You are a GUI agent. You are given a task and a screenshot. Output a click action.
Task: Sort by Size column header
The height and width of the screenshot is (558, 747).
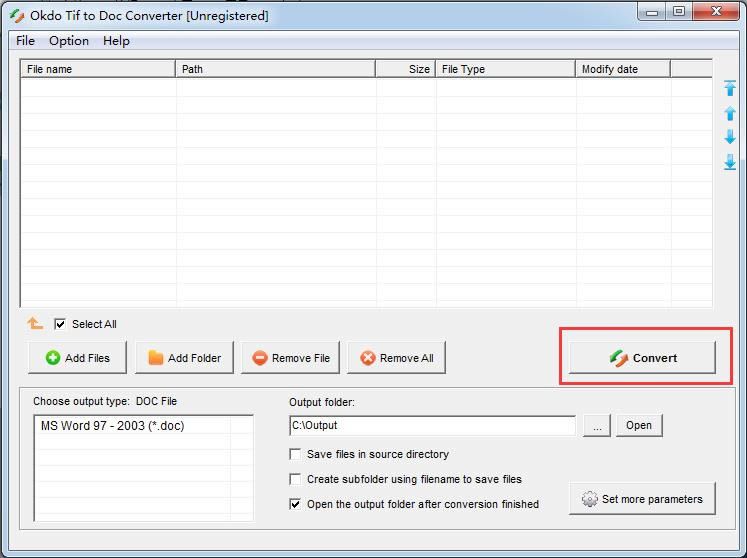[x=405, y=69]
